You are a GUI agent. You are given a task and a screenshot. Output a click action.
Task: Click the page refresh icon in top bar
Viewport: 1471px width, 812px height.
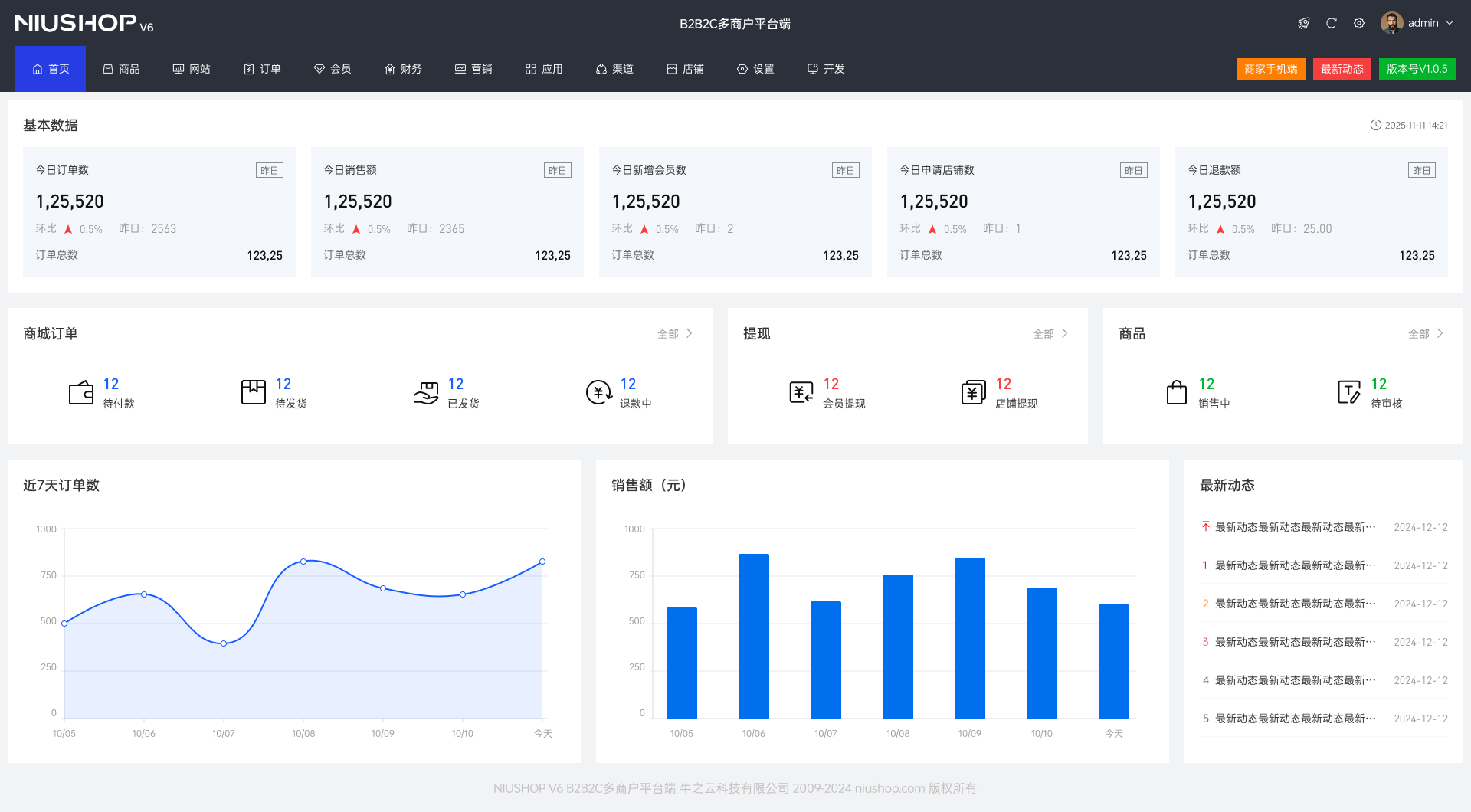[x=1332, y=23]
